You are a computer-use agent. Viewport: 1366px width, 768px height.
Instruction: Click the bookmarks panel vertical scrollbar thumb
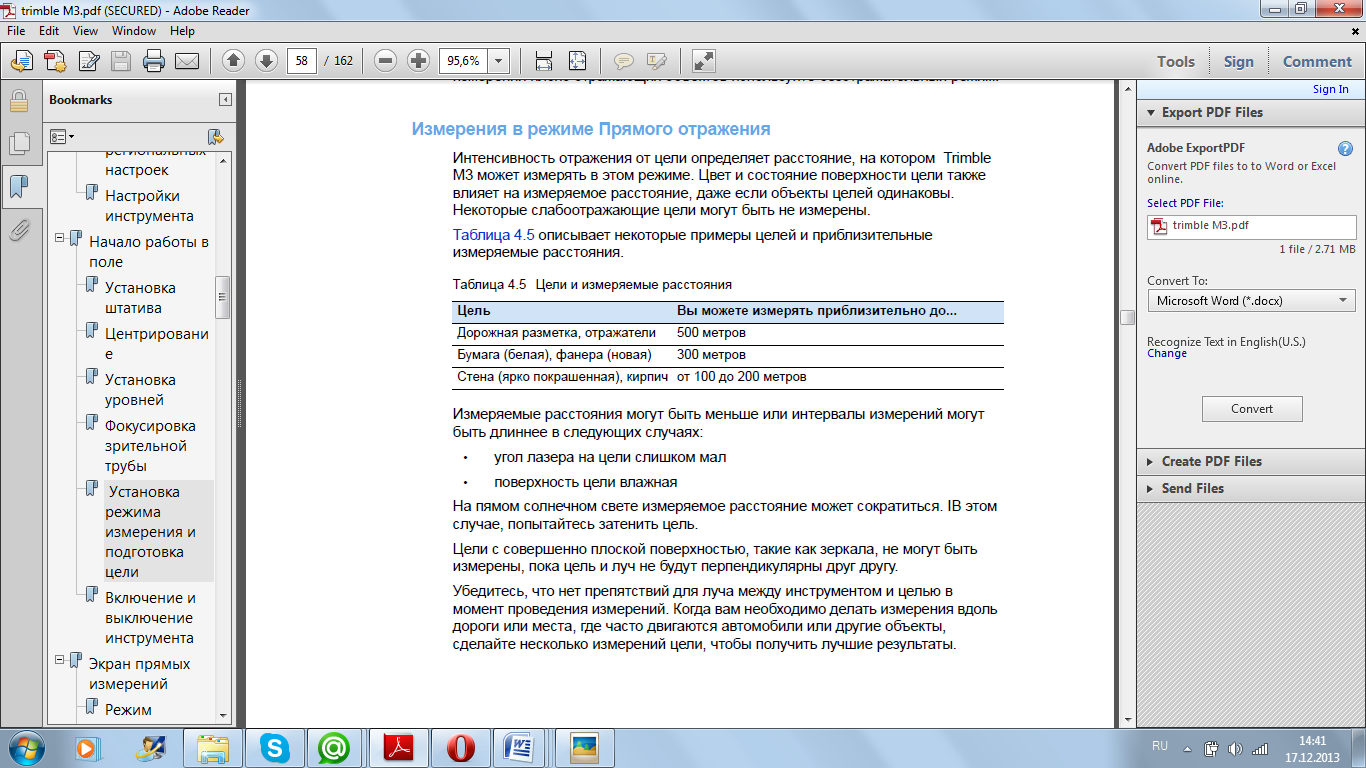223,297
